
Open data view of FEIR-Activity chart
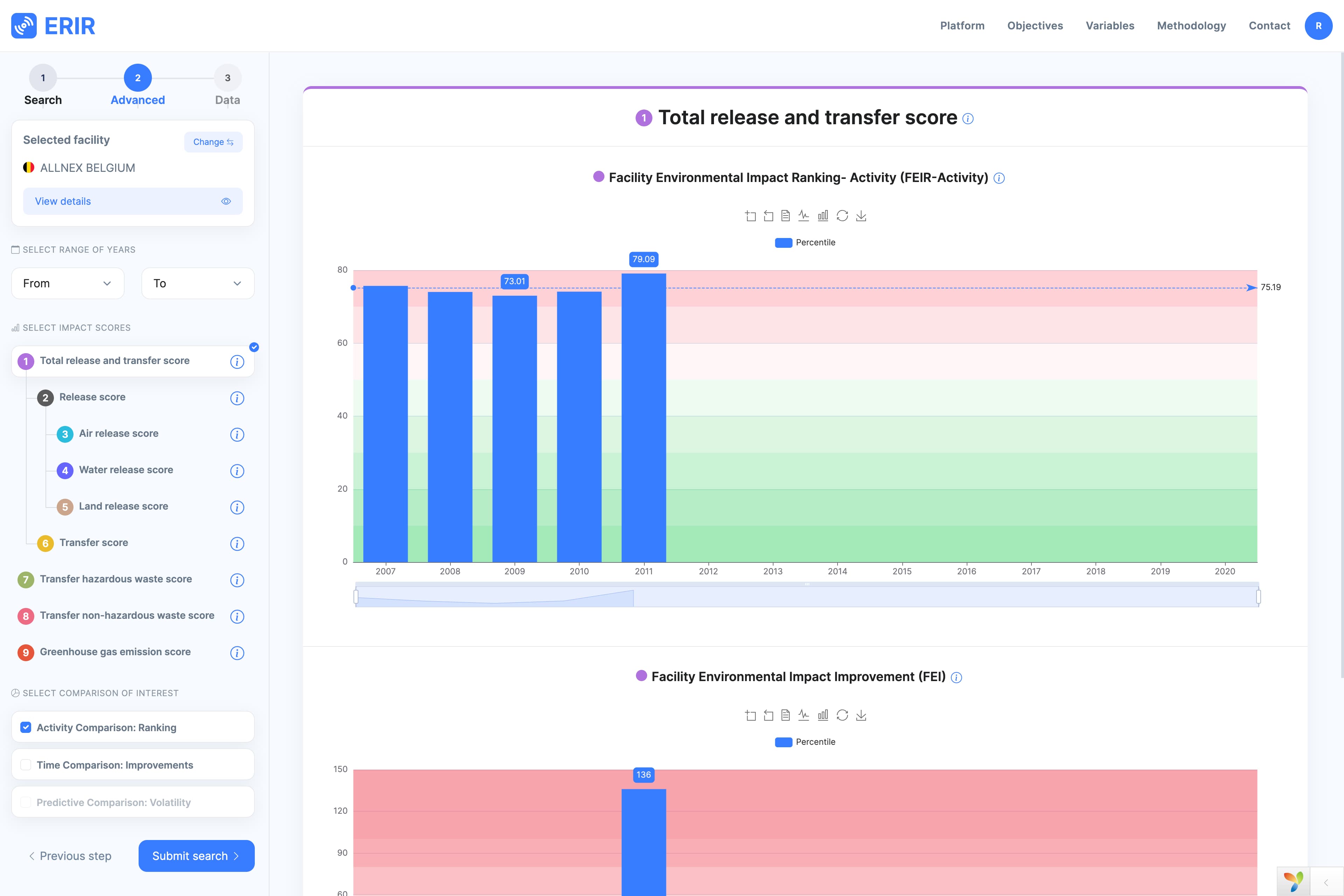pyautogui.click(x=786, y=216)
